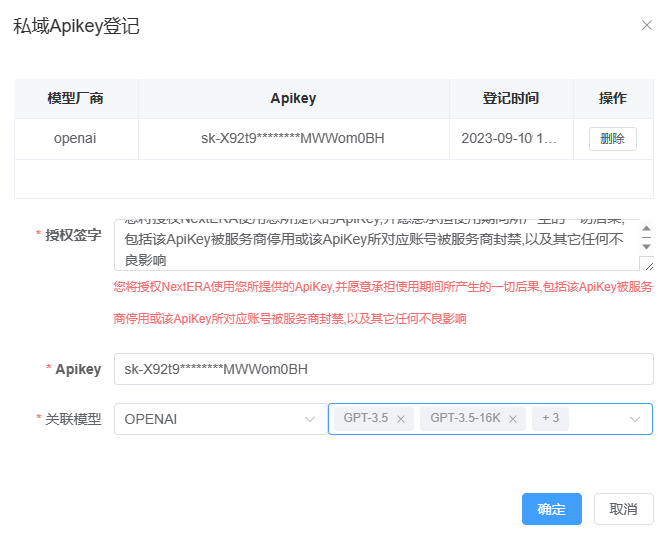Click the textarea resize handle corner
Viewport: 669px width, 538px height.
coord(647,265)
